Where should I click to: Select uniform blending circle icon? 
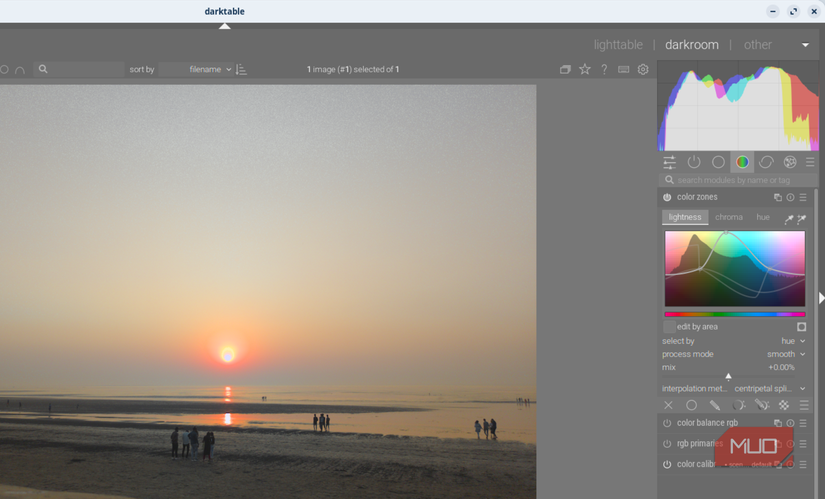tap(691, 405)
